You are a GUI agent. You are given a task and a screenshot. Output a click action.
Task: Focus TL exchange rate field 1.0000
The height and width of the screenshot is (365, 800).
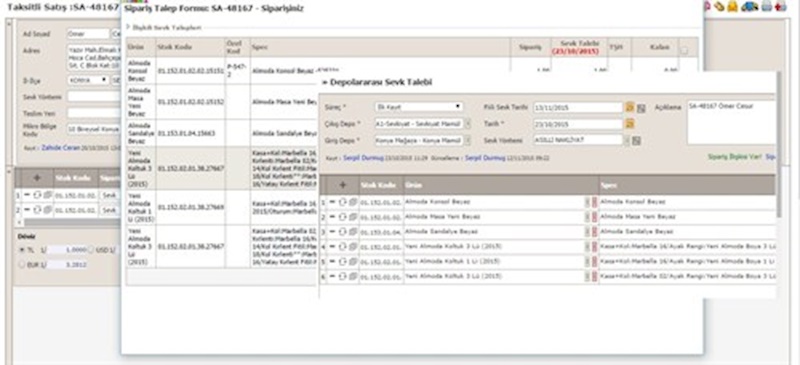[x=66, y=250]
